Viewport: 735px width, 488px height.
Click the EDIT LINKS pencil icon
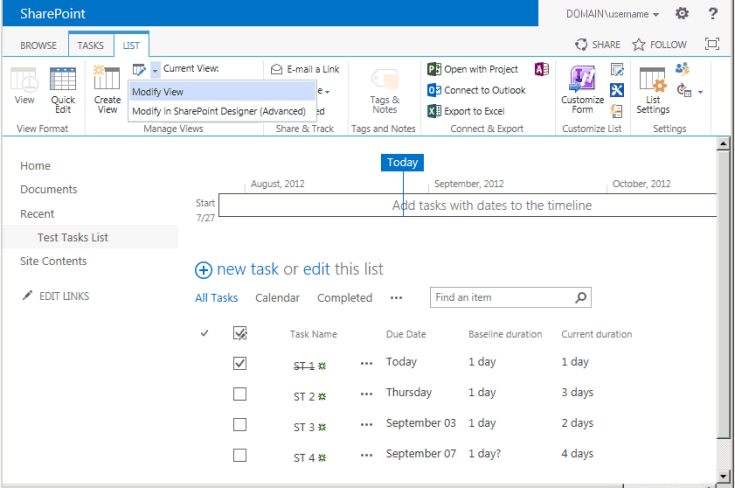[x=28, y=295]
